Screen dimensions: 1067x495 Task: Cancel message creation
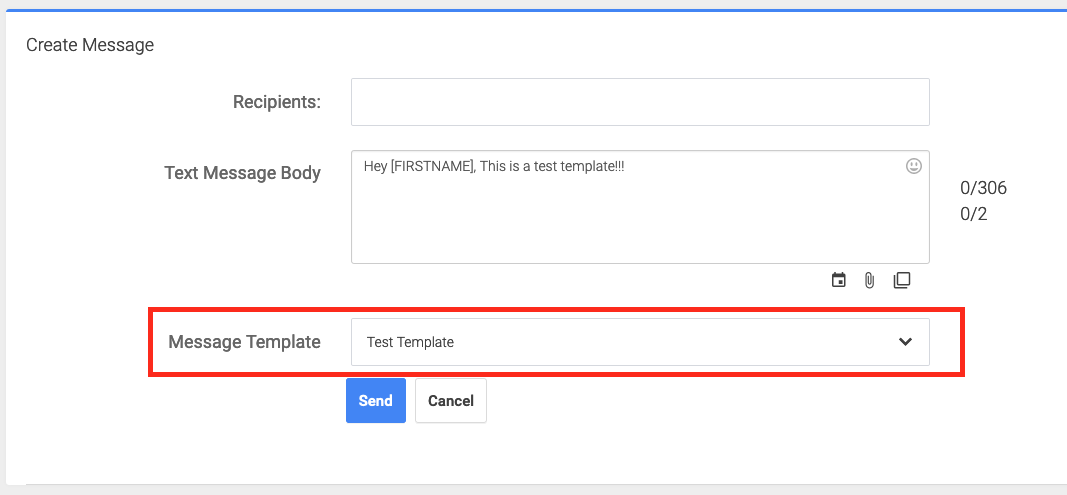[x=450, y=400]
